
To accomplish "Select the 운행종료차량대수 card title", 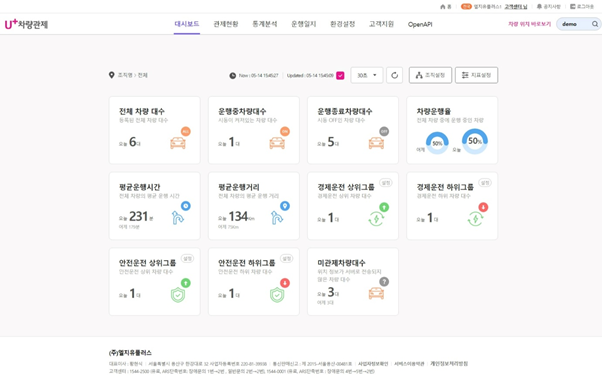I will (x=344, y=111).
